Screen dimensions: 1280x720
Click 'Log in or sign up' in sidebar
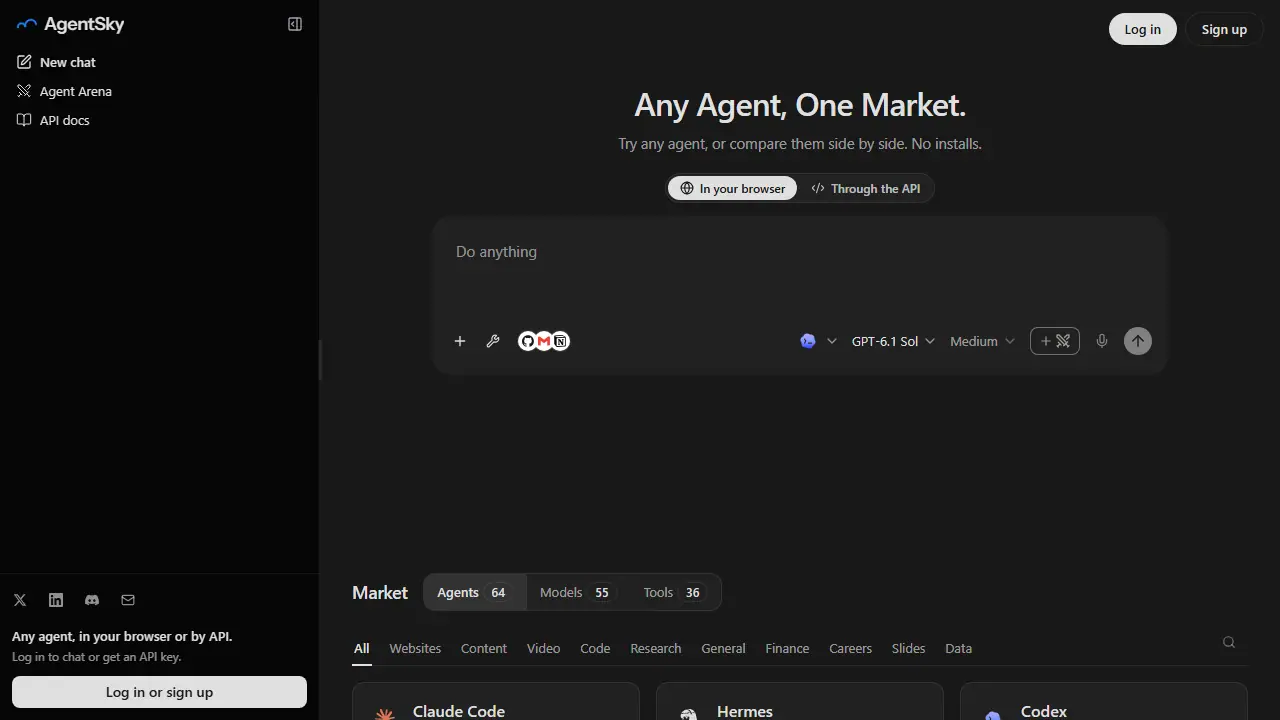pos(159,692)
